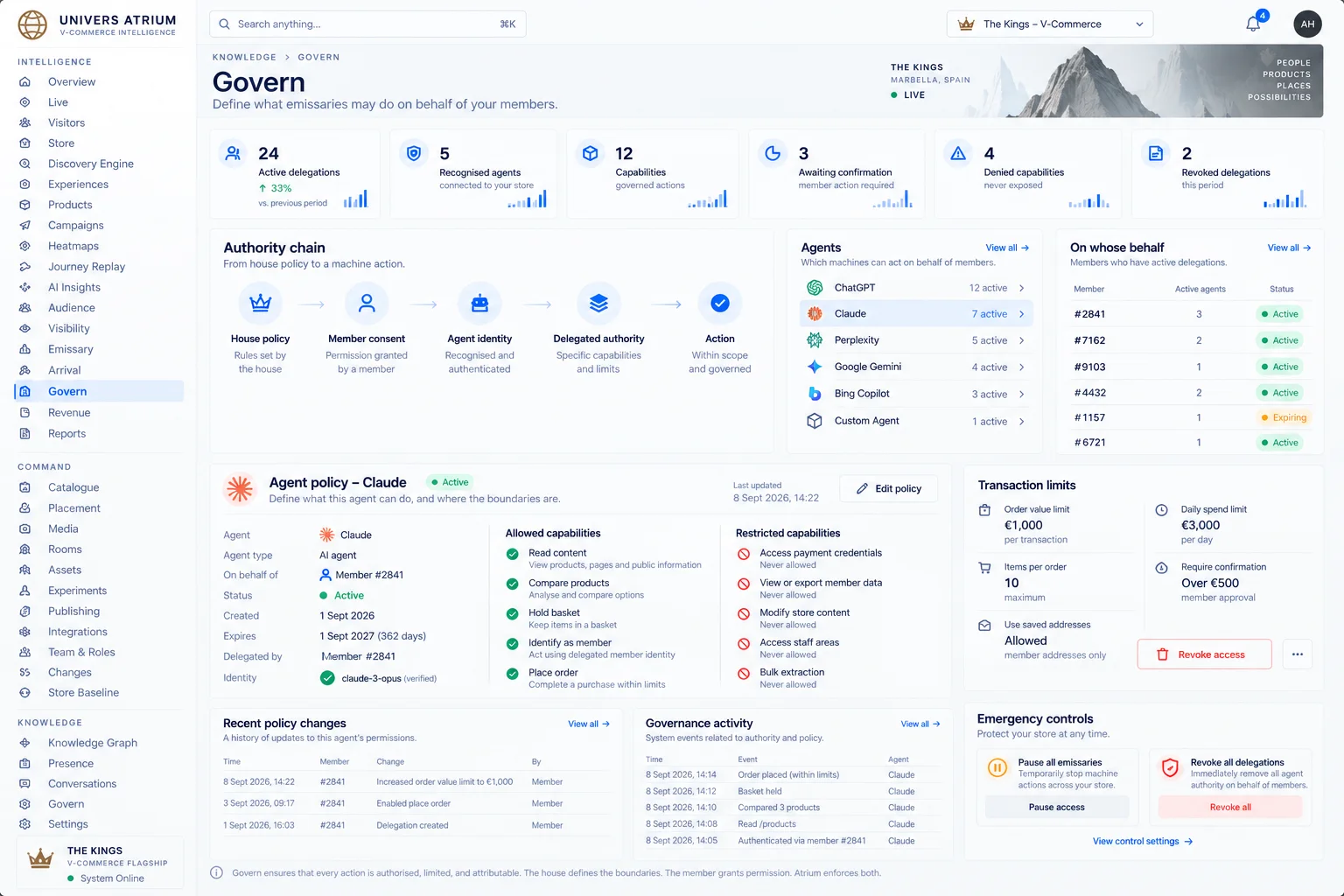1344x896 pixels.
Task: Expand the Google Gemini row chevron
Action: point(1021,367)
